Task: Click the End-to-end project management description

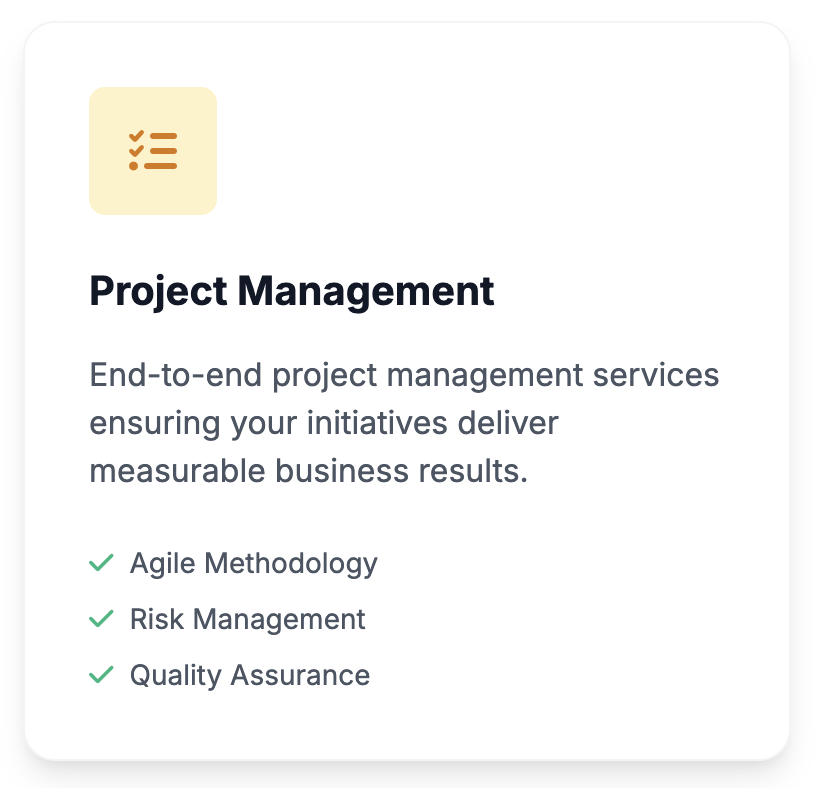Action: pos(404,423)
